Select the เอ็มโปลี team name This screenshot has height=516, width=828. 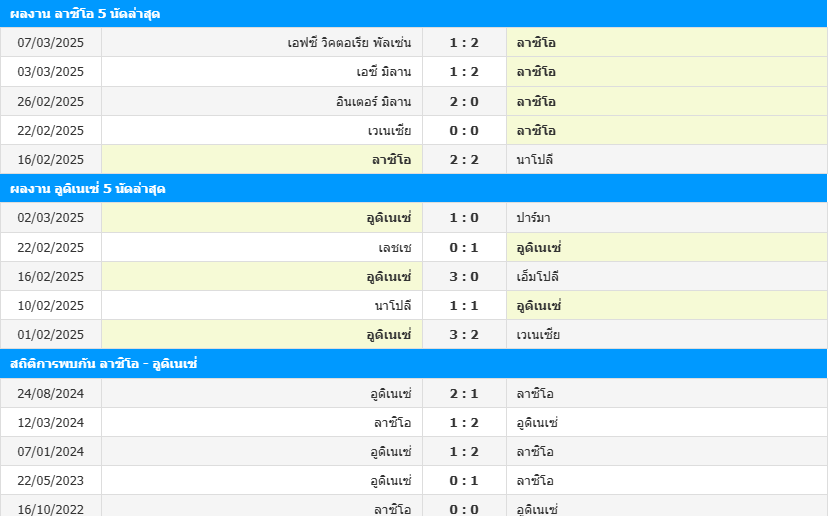click(538, 276)
